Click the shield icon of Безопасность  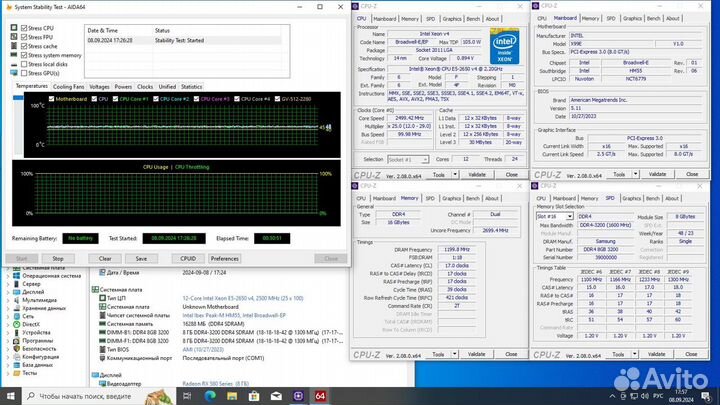click(17, 349)
